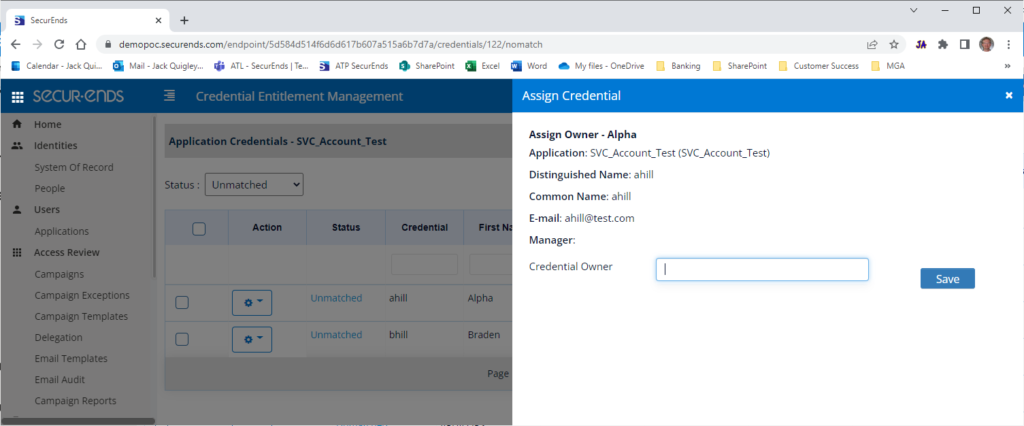Screen dimensions: 1024x426
Task: Select the header select-all checkbox
Action: 199,228
